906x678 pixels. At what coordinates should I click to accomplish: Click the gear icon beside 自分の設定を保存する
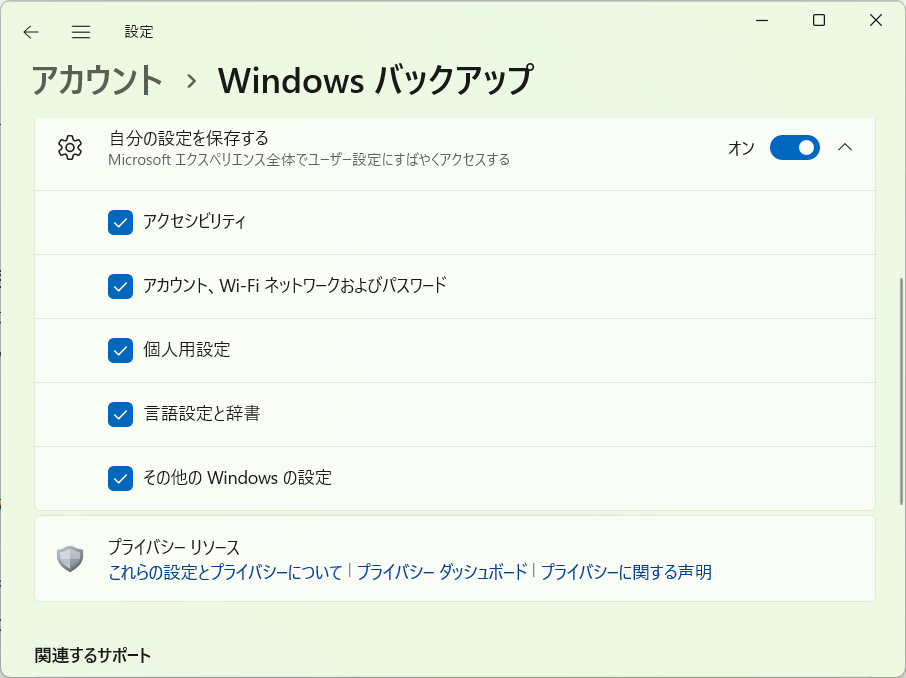pyautogui.click(x=70, y=147)
